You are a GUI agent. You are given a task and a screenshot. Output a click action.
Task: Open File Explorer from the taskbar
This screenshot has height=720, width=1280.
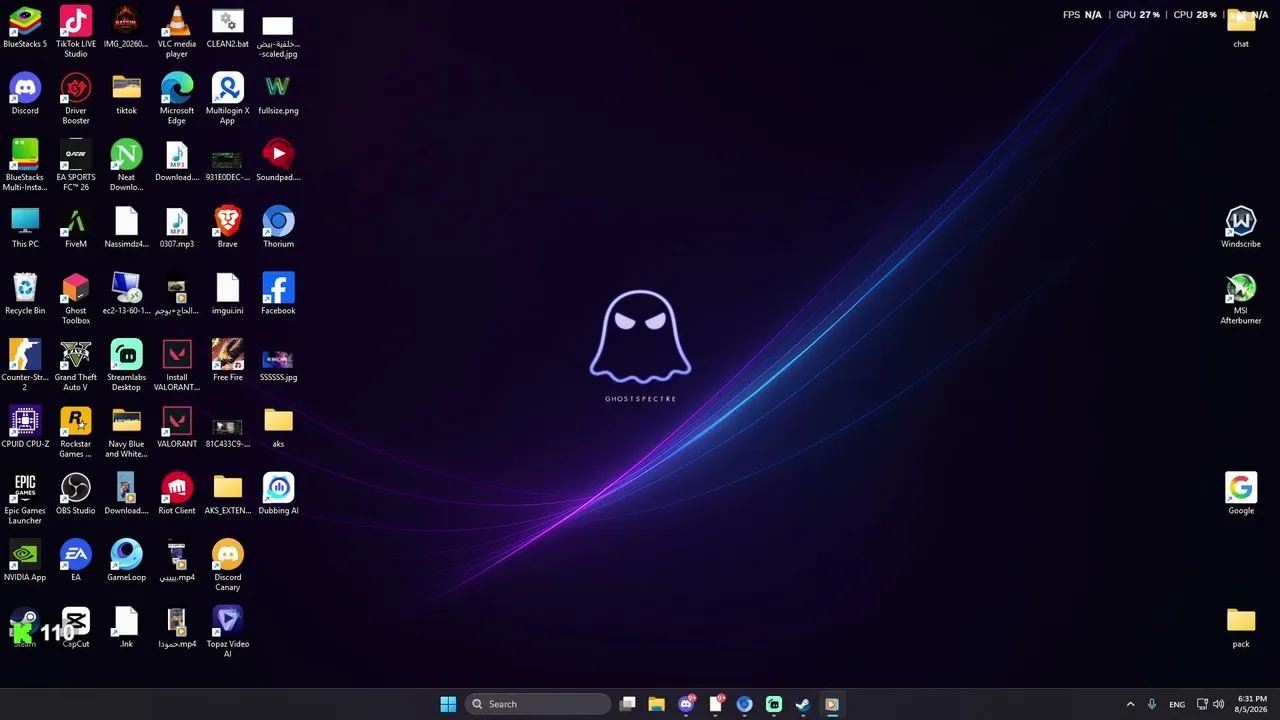[x=656, y=704]
